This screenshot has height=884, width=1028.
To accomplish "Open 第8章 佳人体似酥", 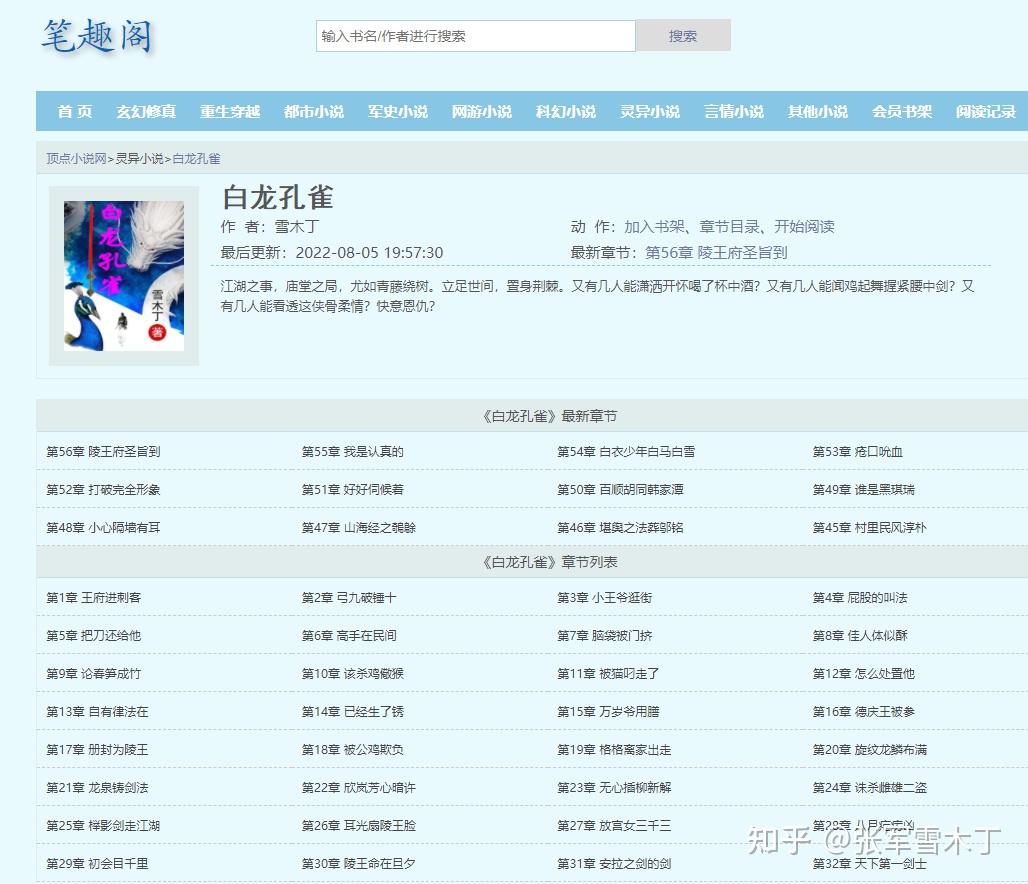I will pyautogui.click(x=860, y=636).
